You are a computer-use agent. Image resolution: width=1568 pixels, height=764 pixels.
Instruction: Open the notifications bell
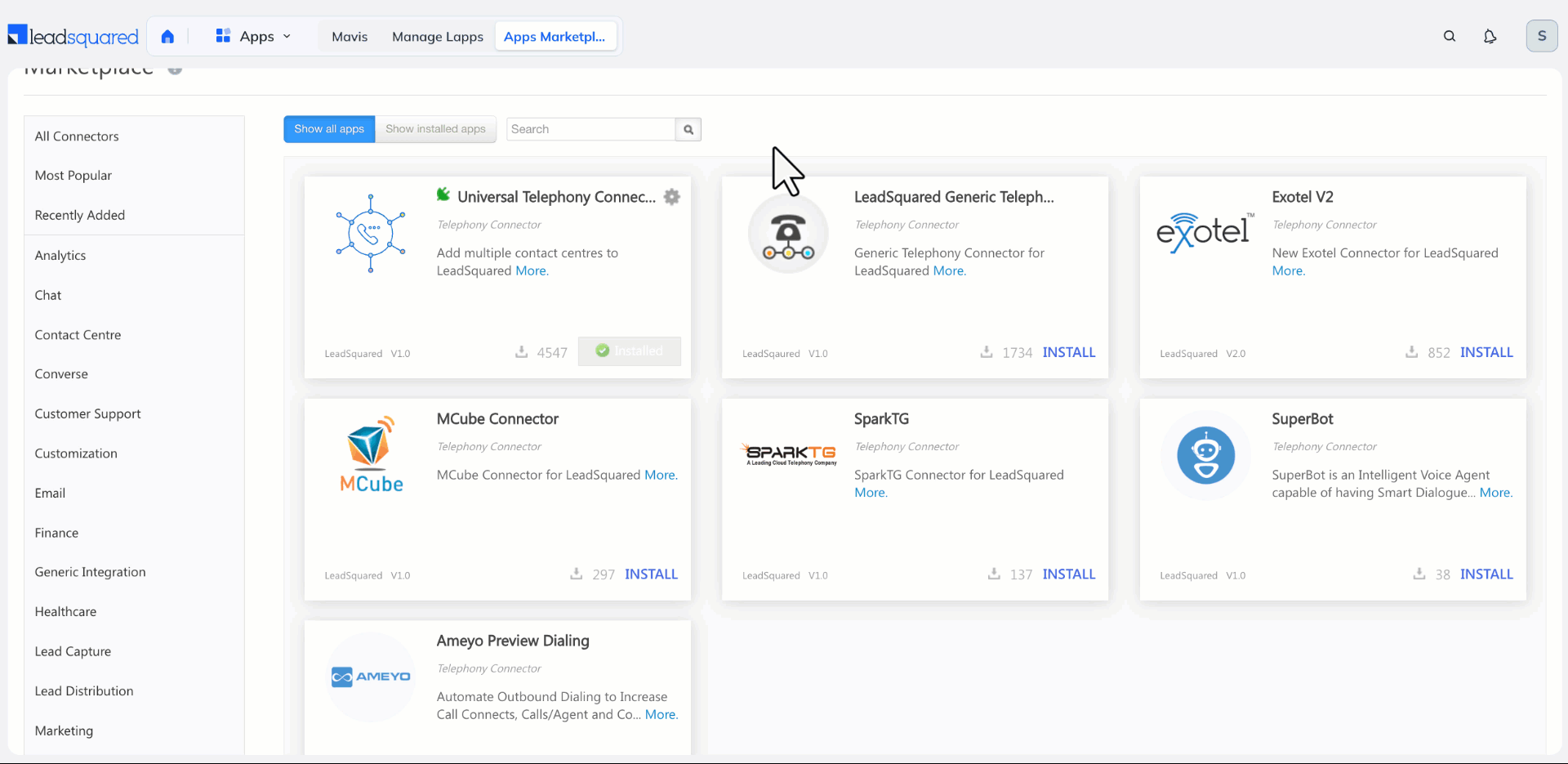click(1490, 36)
